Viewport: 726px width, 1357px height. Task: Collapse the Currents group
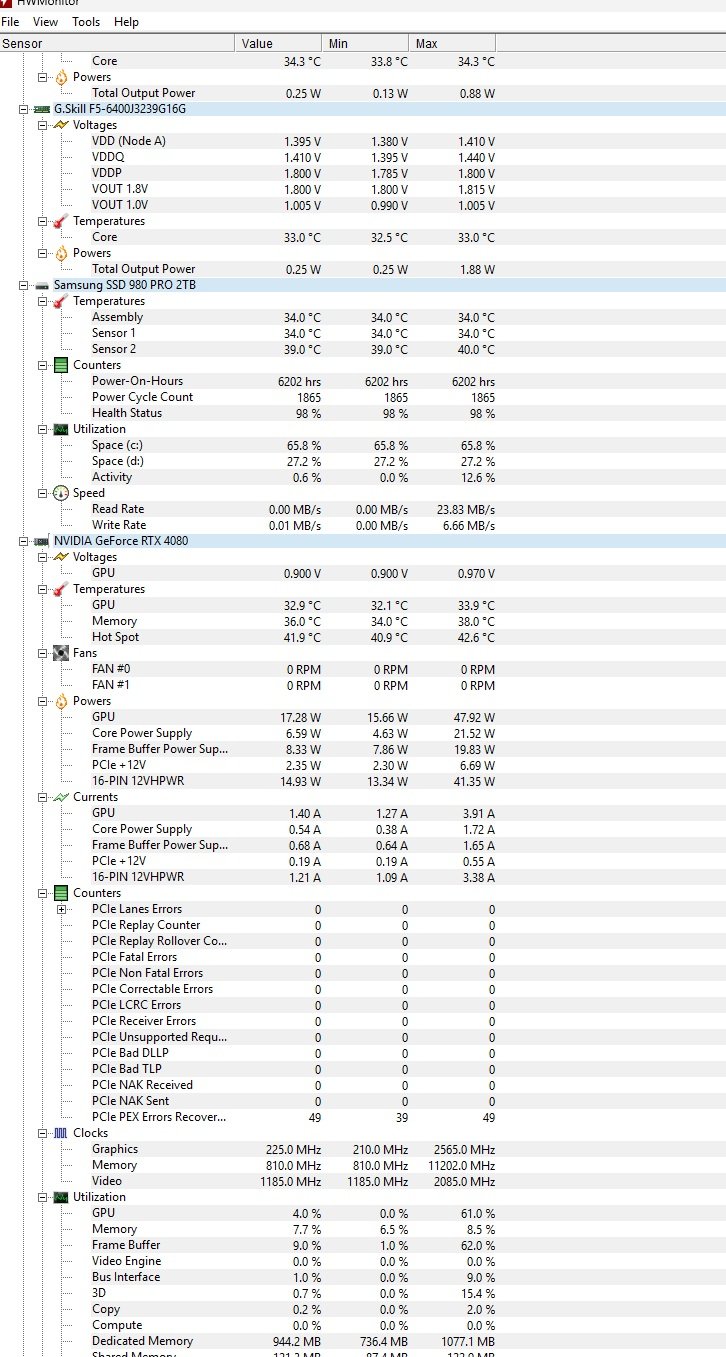point(43,797)
